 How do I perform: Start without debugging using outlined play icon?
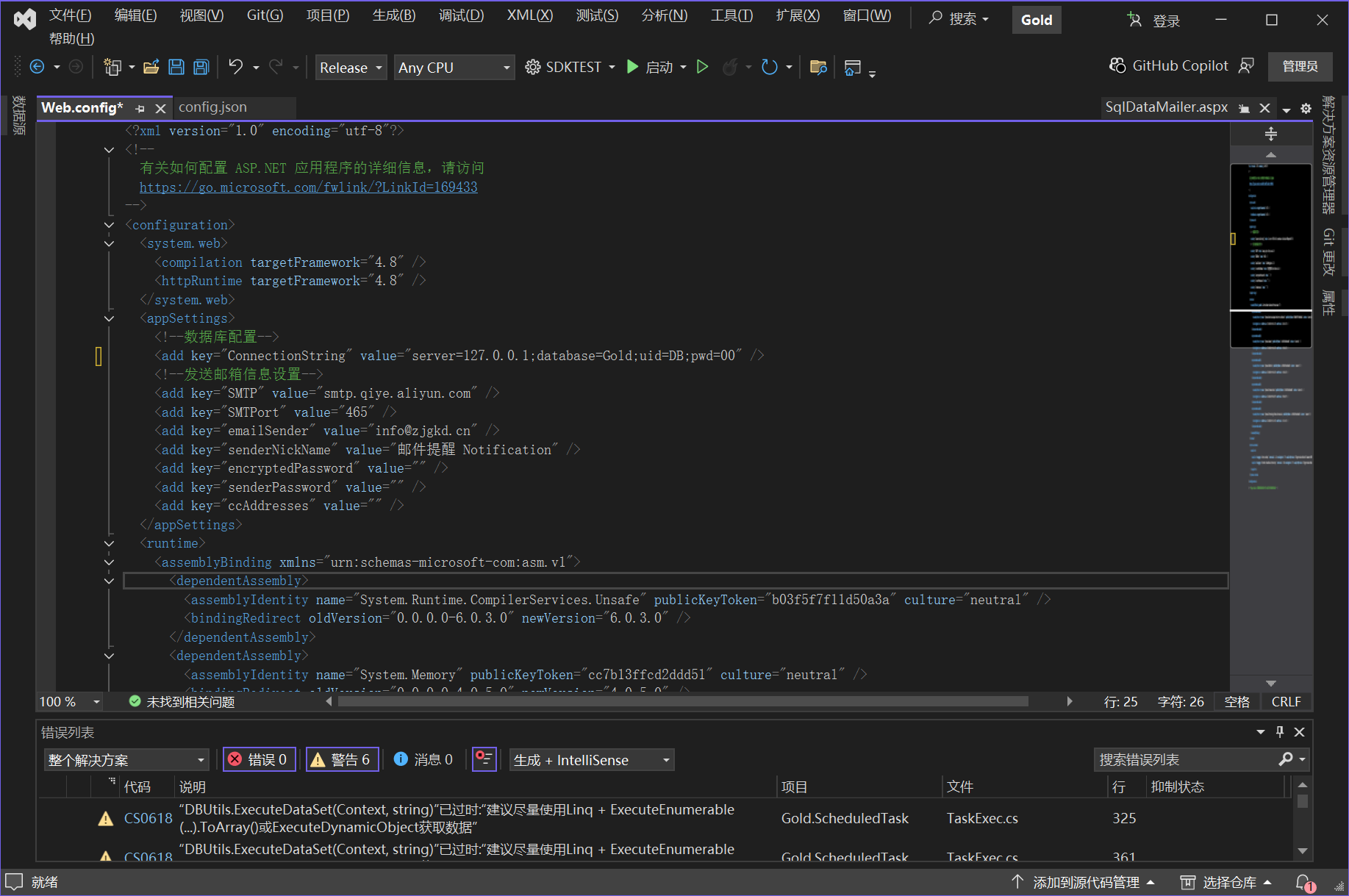pos(702,68)
